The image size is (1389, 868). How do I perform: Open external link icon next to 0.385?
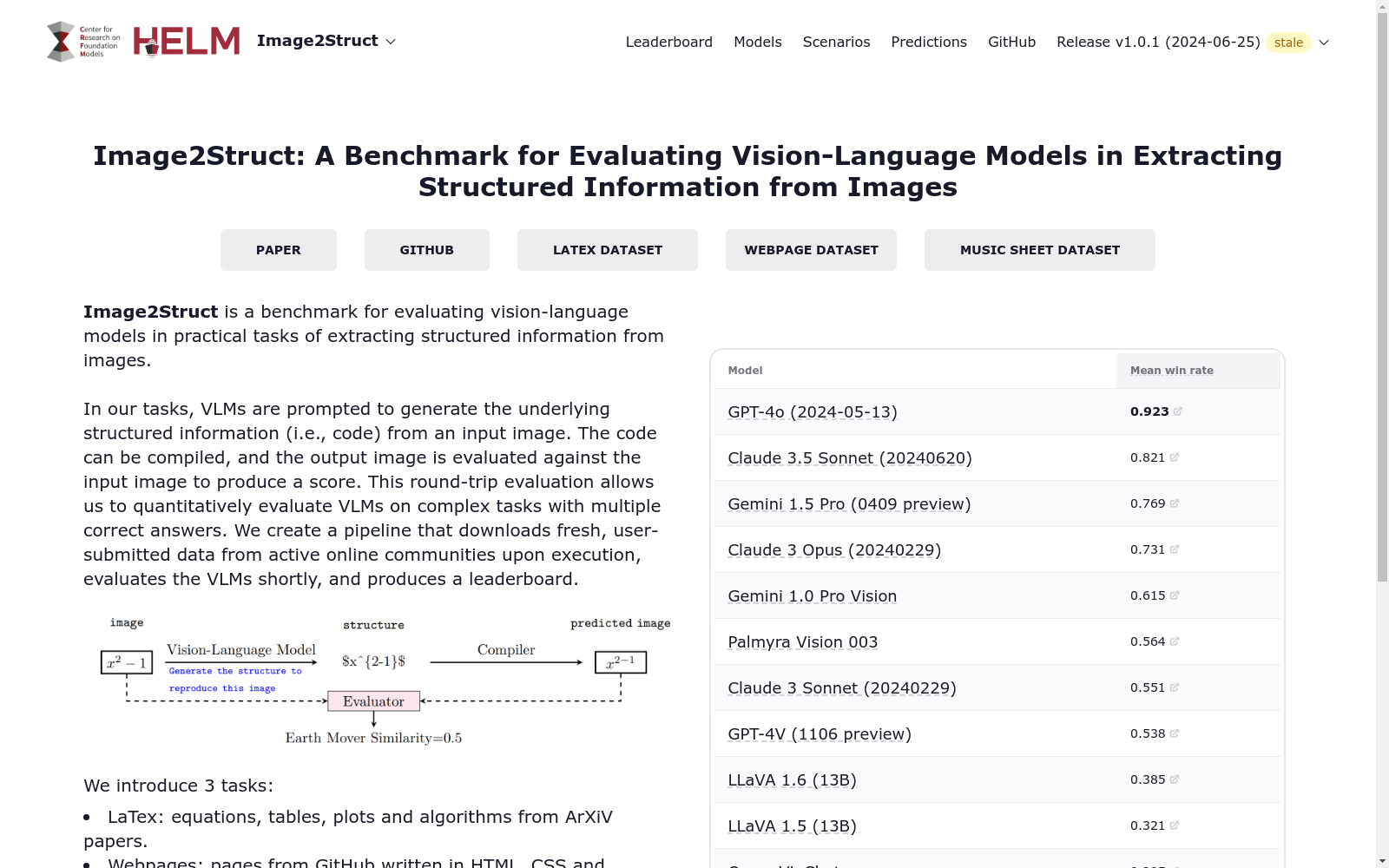[1175, 779]
